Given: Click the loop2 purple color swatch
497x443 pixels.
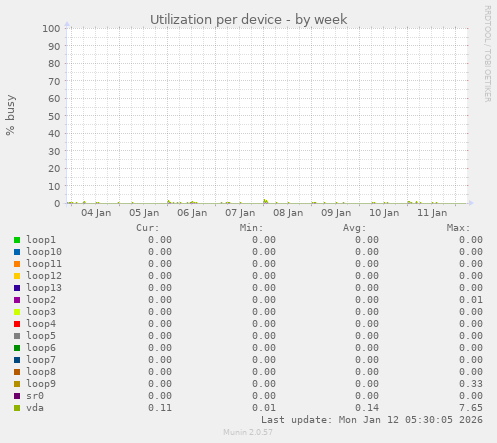Looking at the screenshot, I should tap(17, 300).
